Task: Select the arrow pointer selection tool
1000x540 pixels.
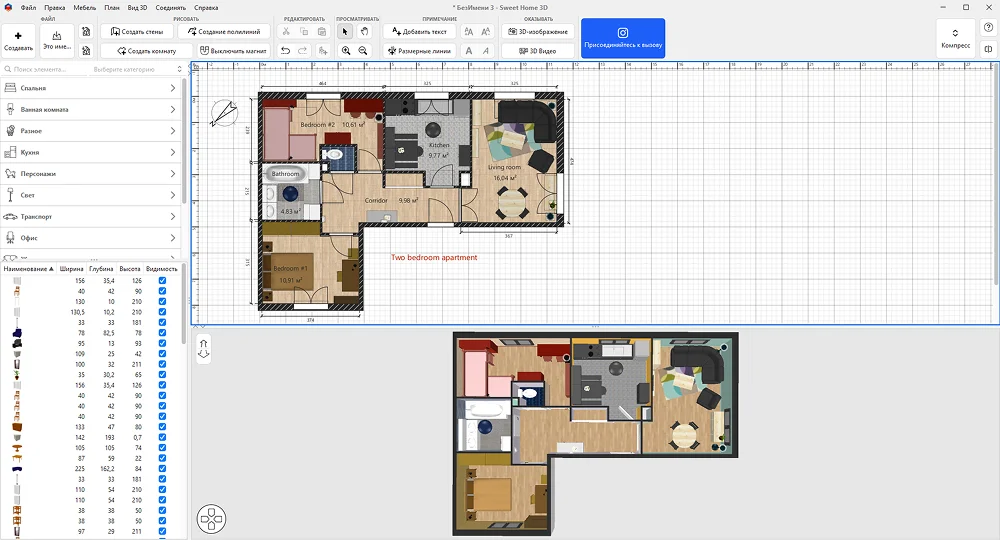Action: (346, 32)
